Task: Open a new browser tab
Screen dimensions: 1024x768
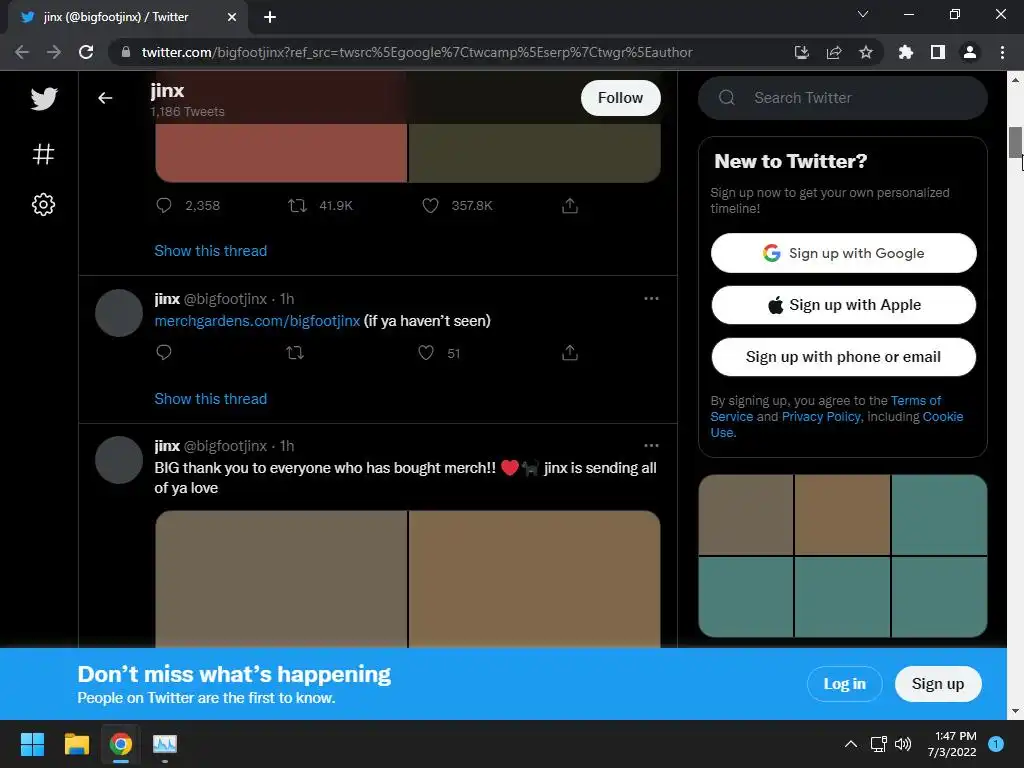Action: pos(270,17)
